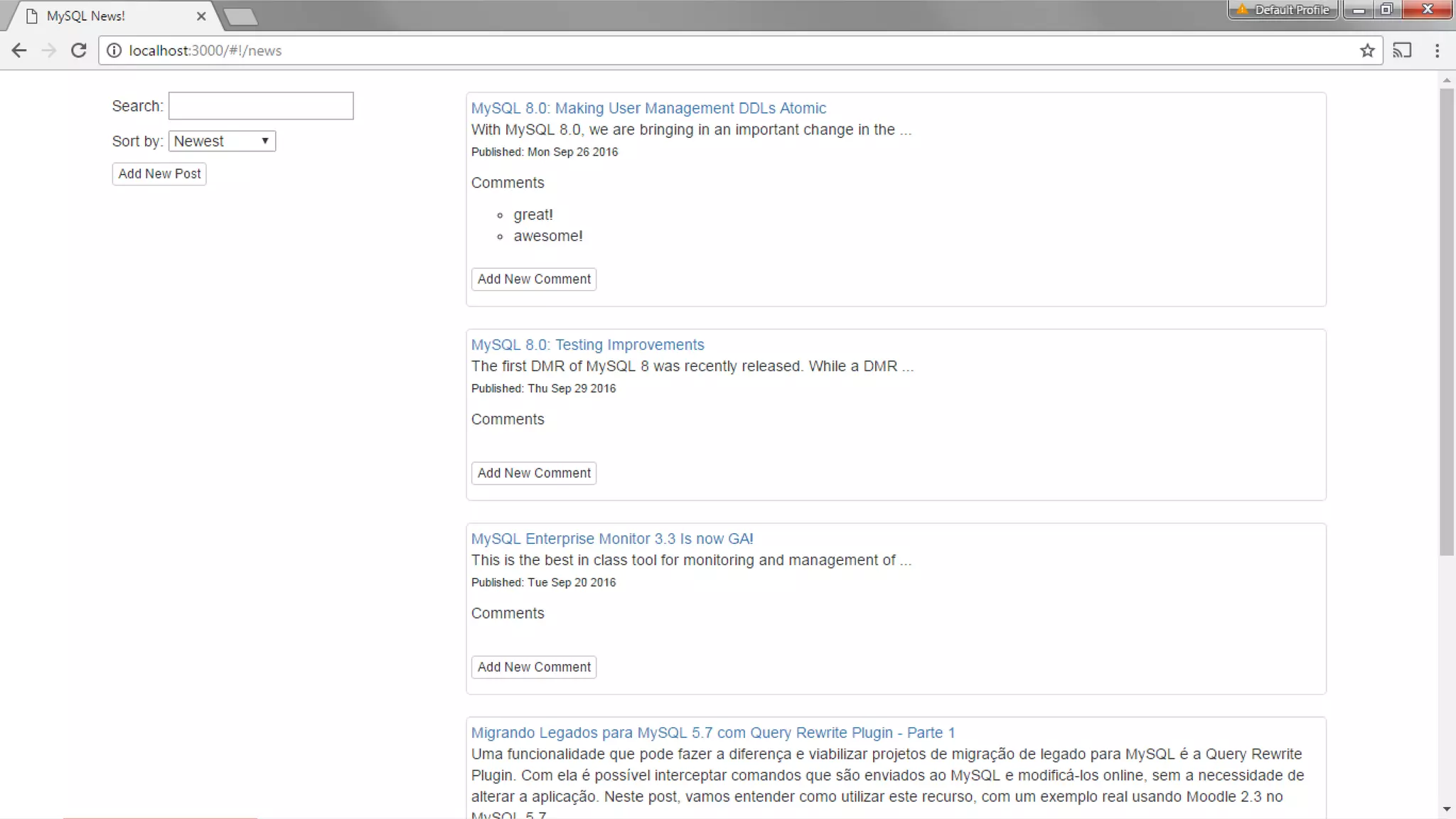Open the Migrando Legados para MySQL 5.7 link
1456x819 pixels.
(712, 733)
